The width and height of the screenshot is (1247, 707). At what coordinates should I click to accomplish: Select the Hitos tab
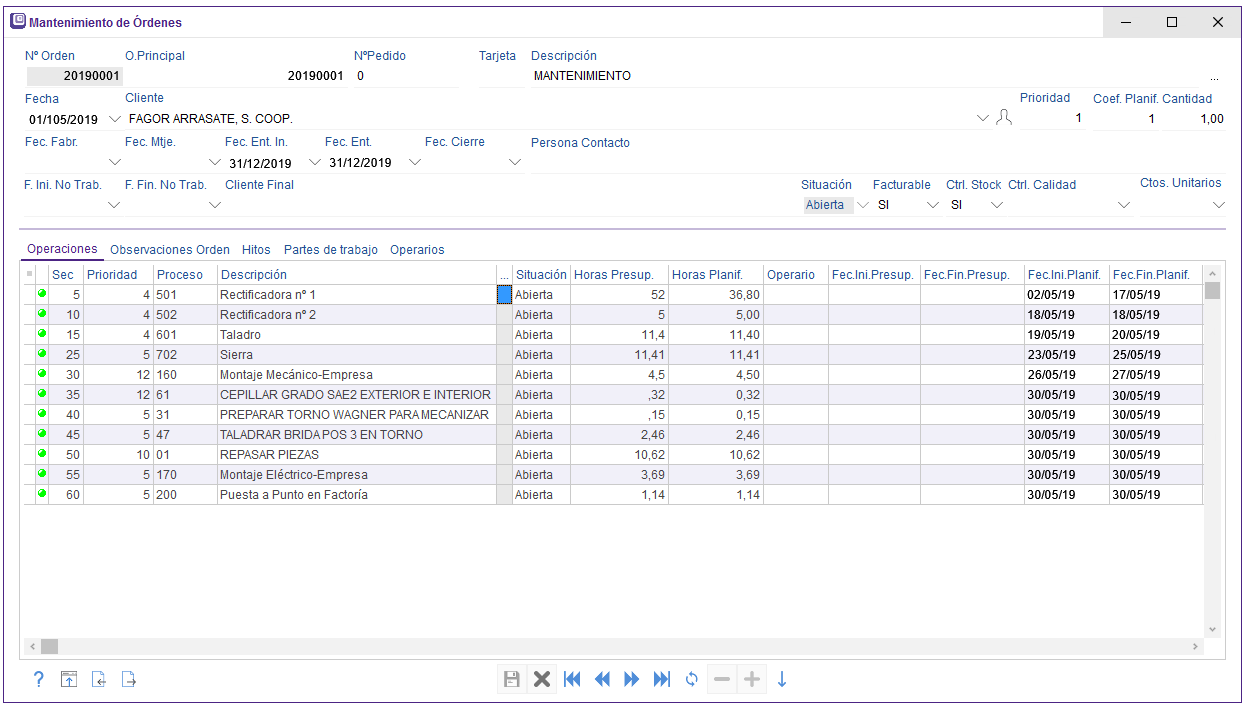256,250
